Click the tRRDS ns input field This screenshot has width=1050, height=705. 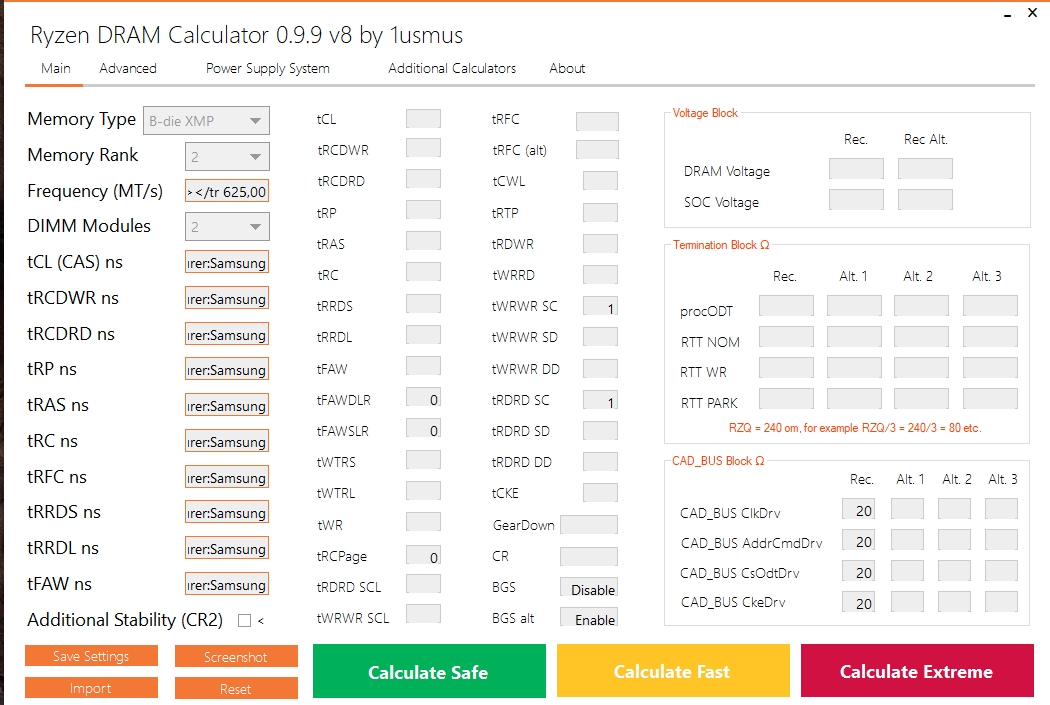[227, 512]
